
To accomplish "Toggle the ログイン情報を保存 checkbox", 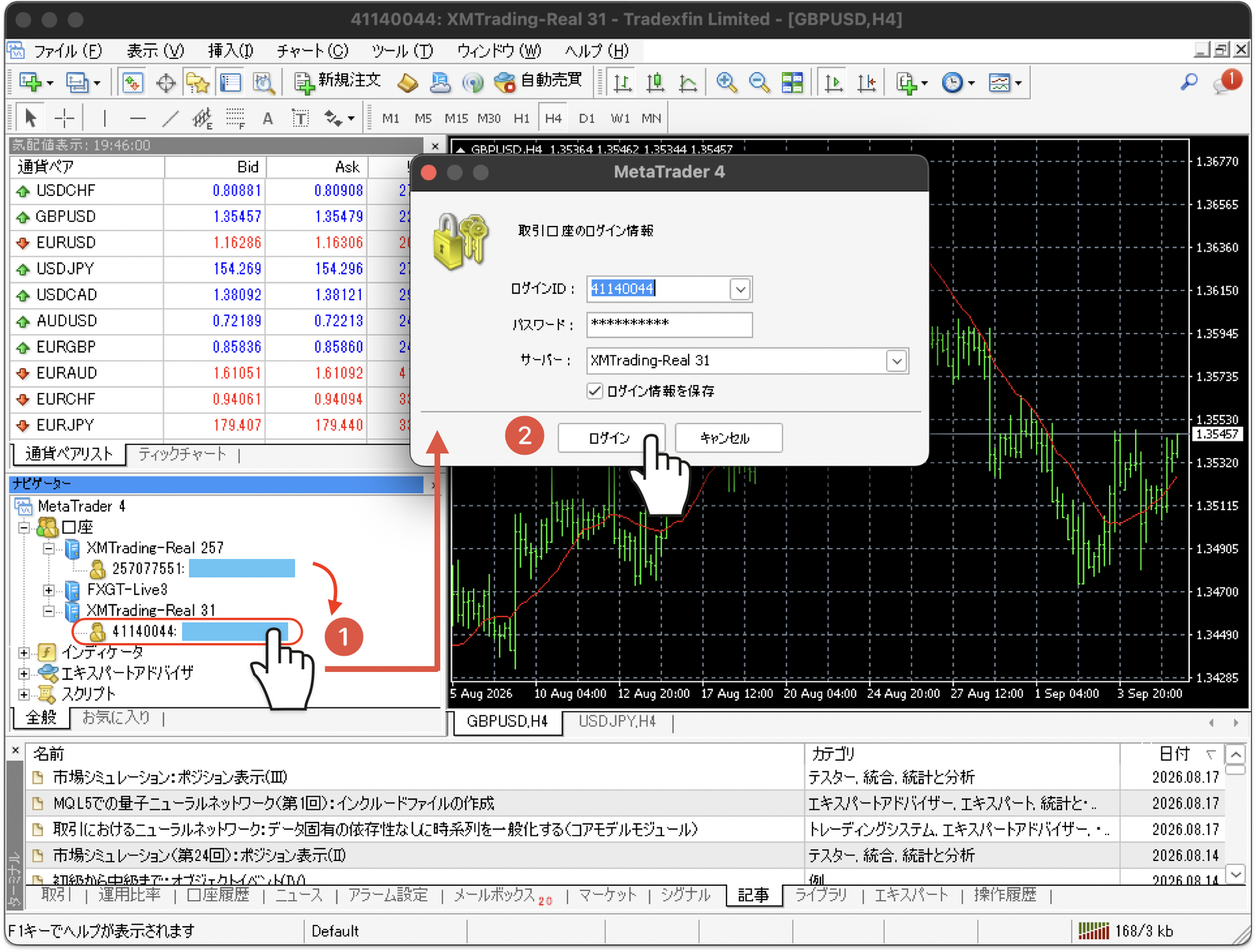I will 595,391.
